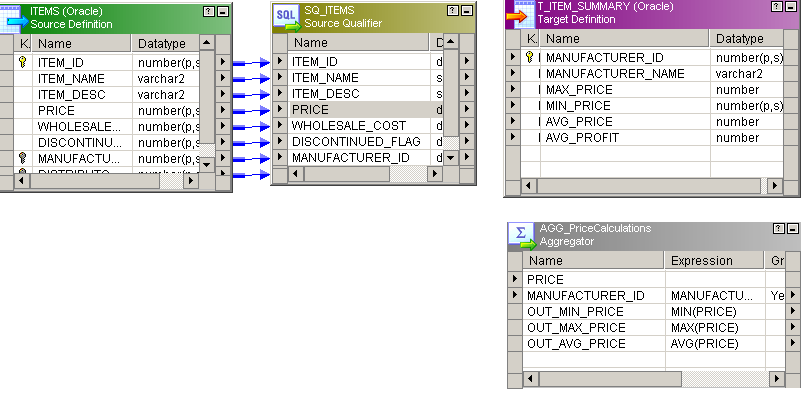Screen dimensions: 803x394
Task: Click input port arrow of AVG_PROFIT in target
Action: coord(513,137)
